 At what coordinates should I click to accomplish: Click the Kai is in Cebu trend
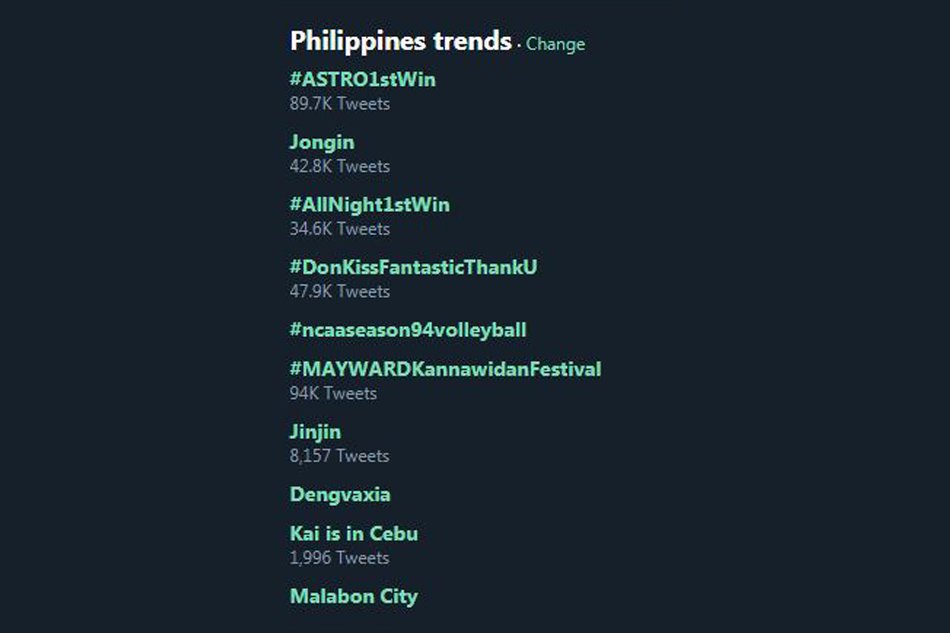tap(353, 534)
